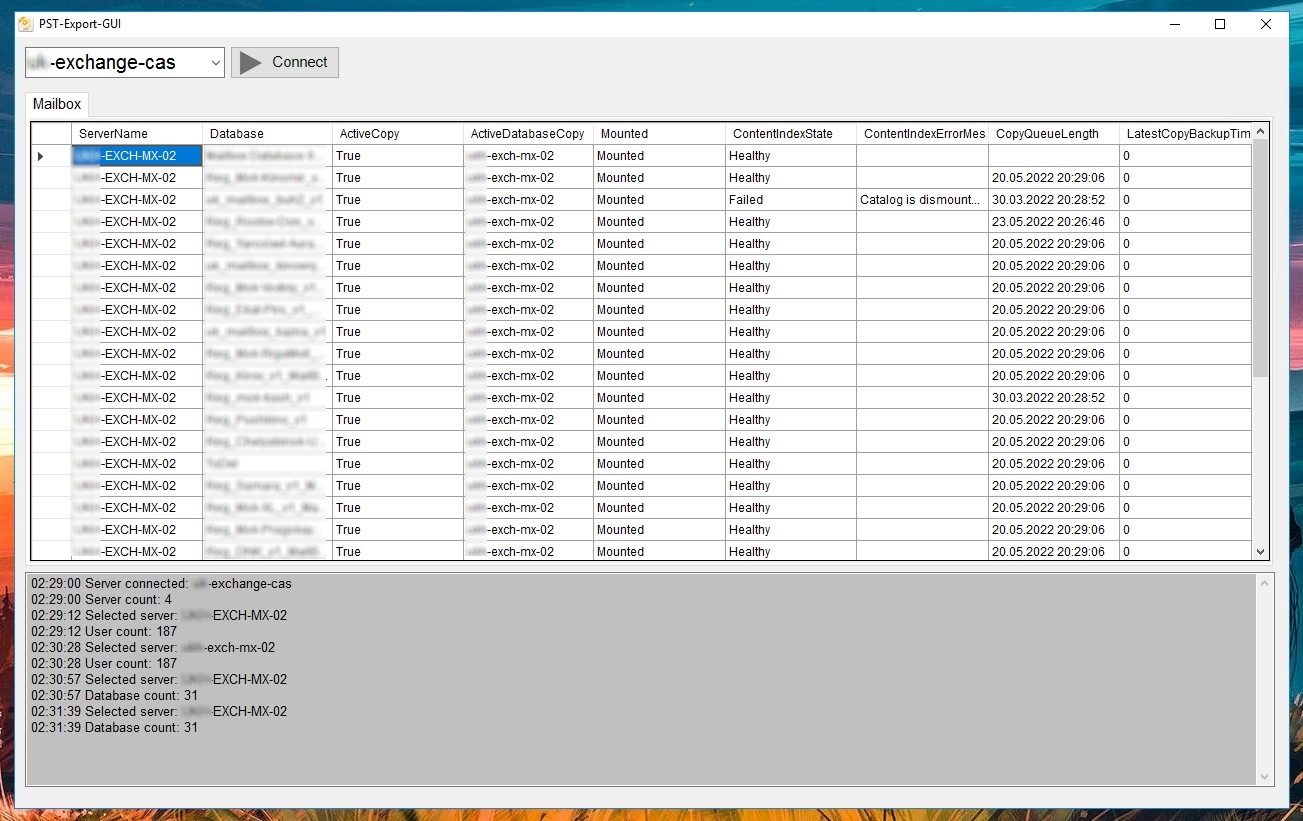Select the True cell in the Failed row
This screenshot has height=821, width=1303.
398,200
